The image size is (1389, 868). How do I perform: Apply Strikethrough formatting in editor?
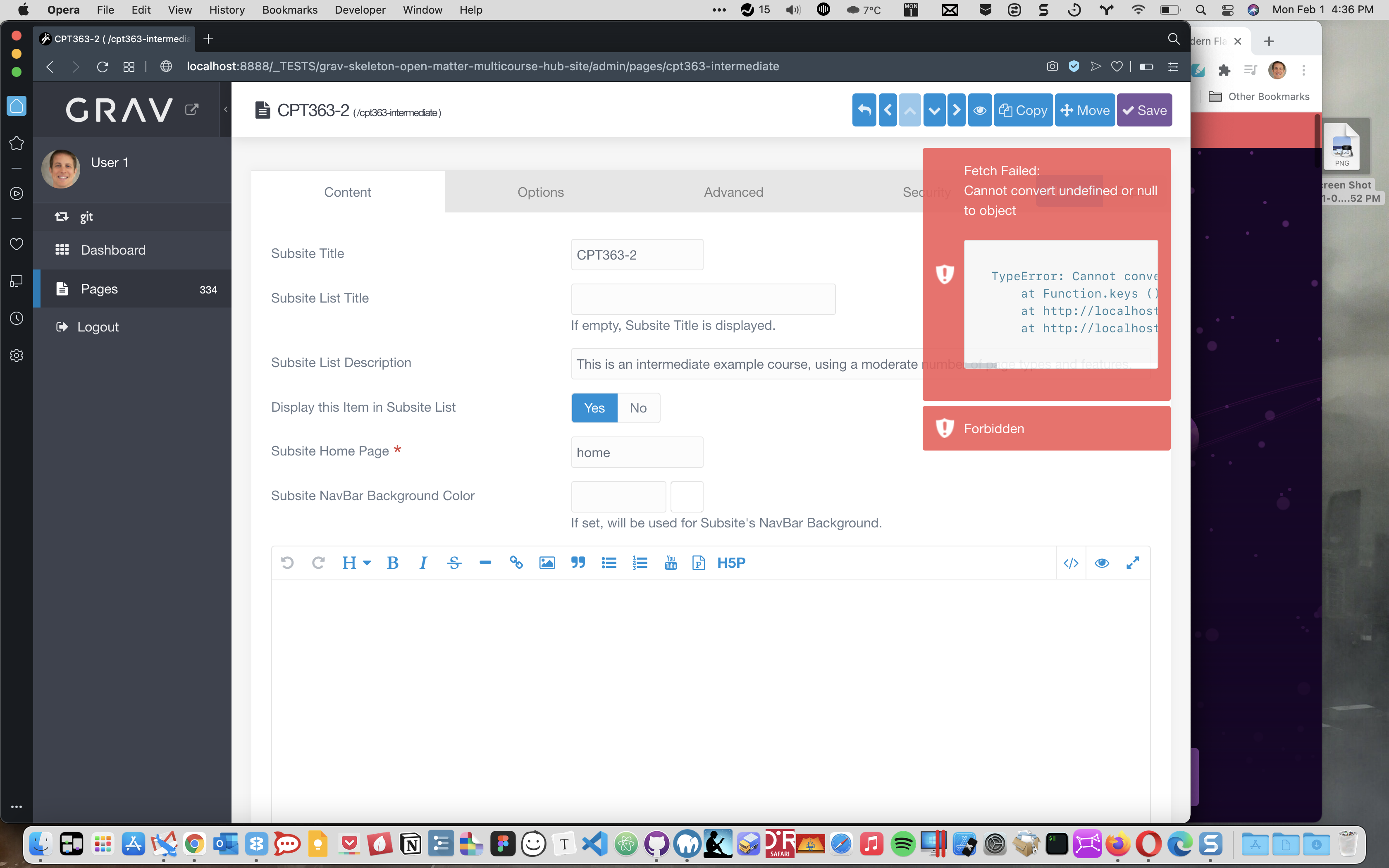[454, 563]
